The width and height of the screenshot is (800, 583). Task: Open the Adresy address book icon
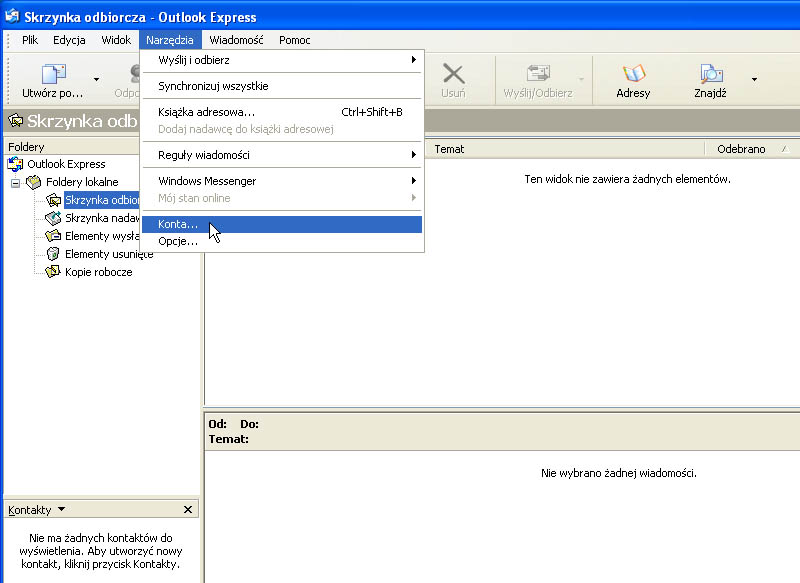click(634, 74)
